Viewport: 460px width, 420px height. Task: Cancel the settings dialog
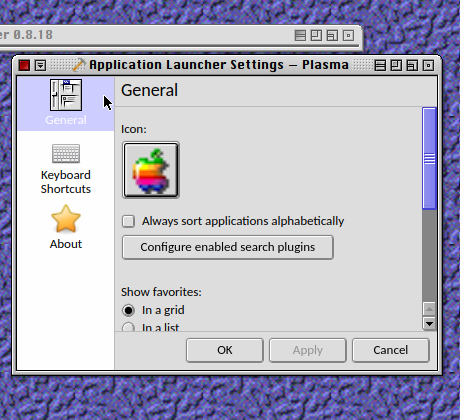coord(390,350)
